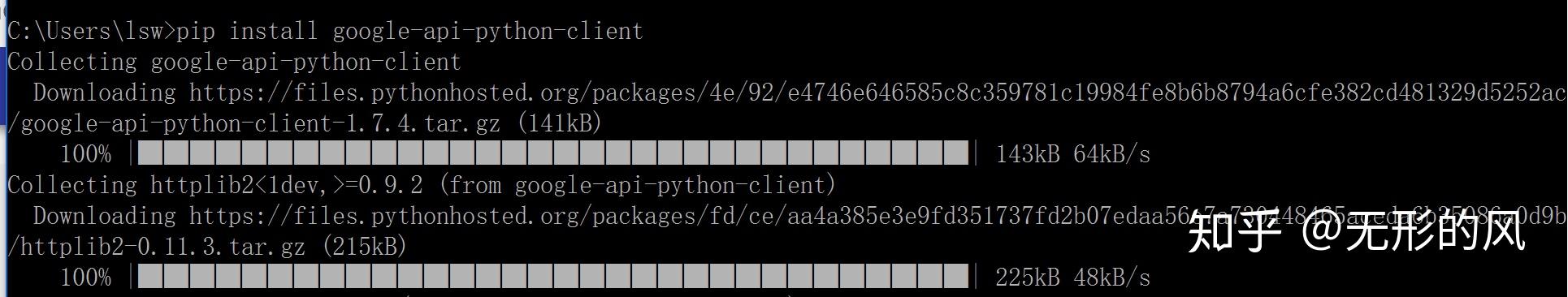Click the 225kB 48kB/s speed text
The image size is (1568, 297).
point(1072,277)
